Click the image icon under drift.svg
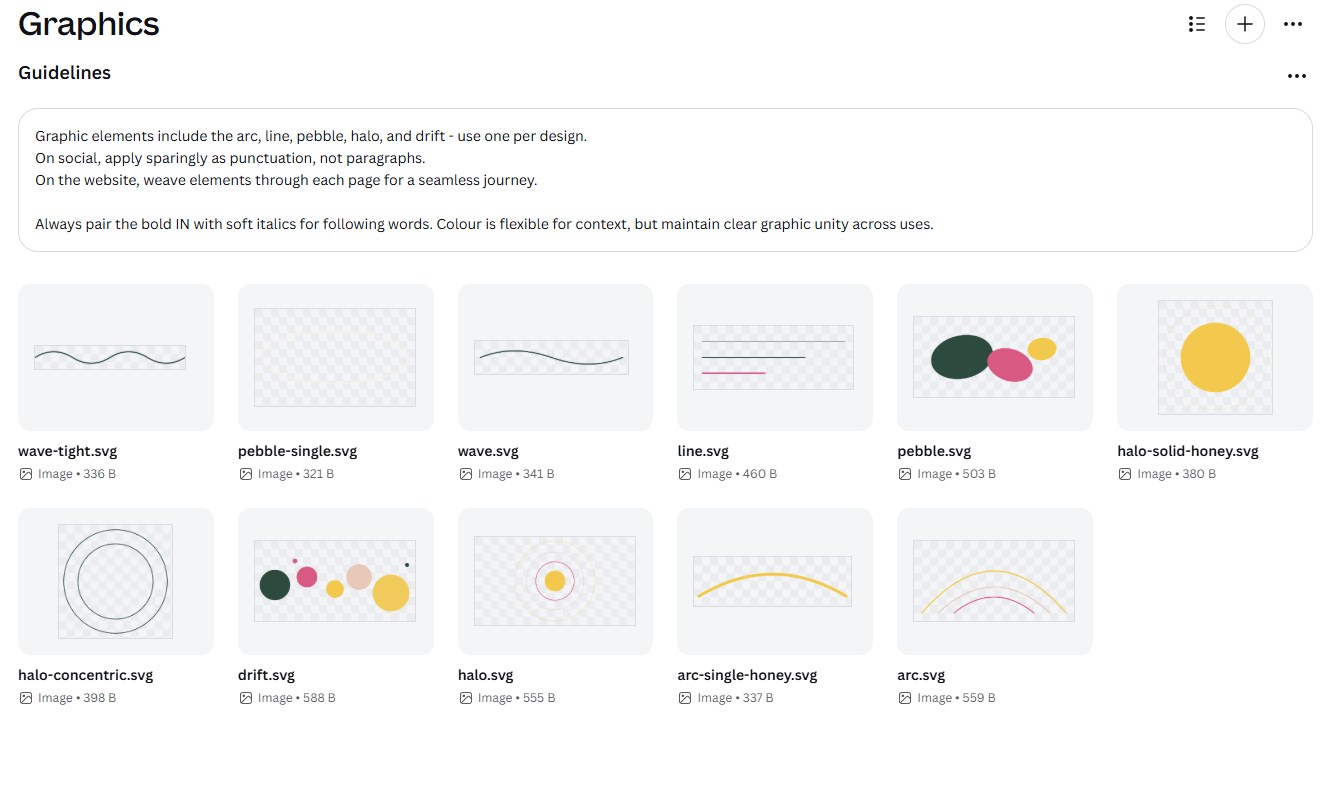The width and height of the screenshot is (1329, 812). [246, 698]
